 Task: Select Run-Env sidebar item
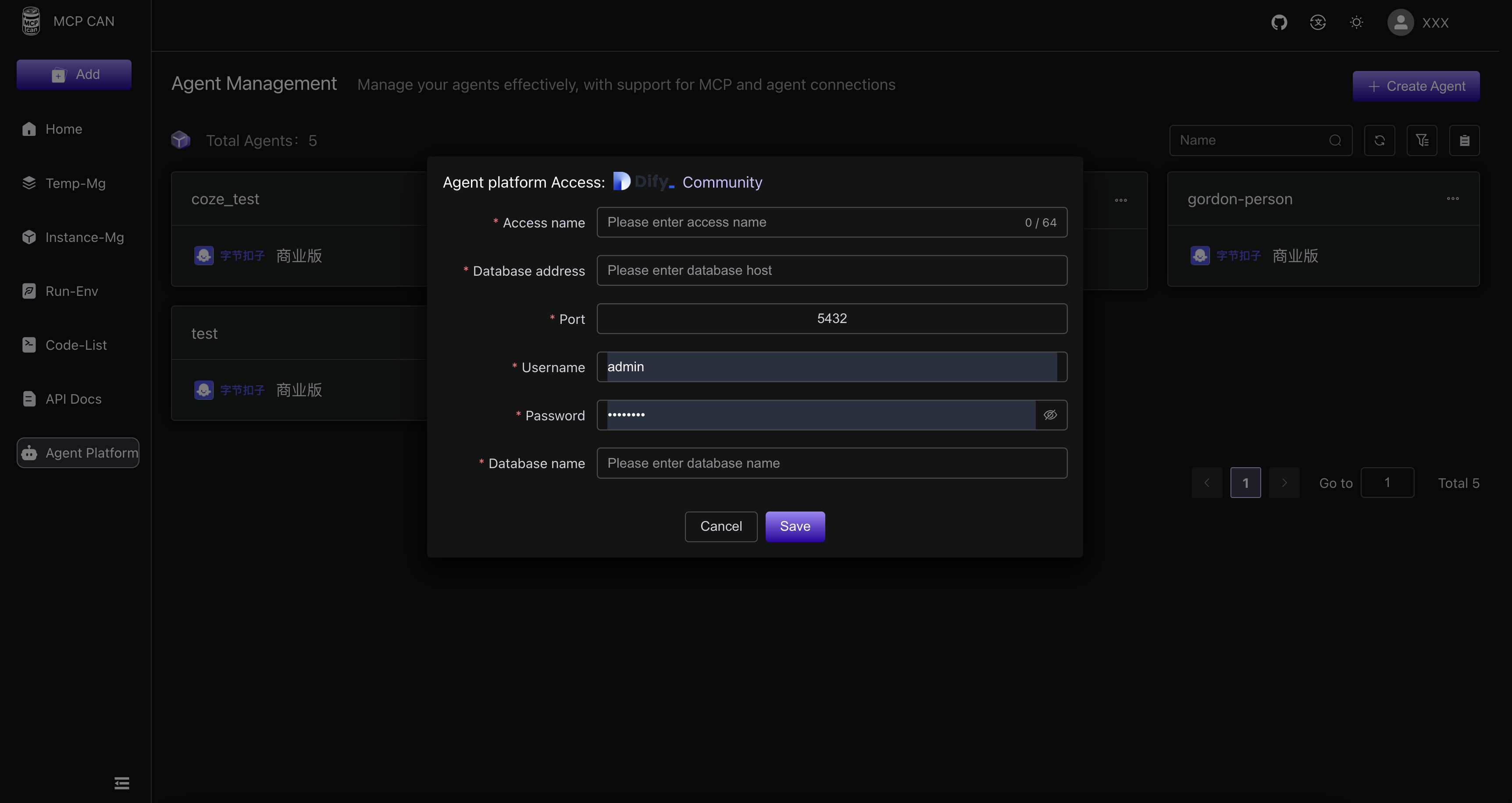pos(71,291)
